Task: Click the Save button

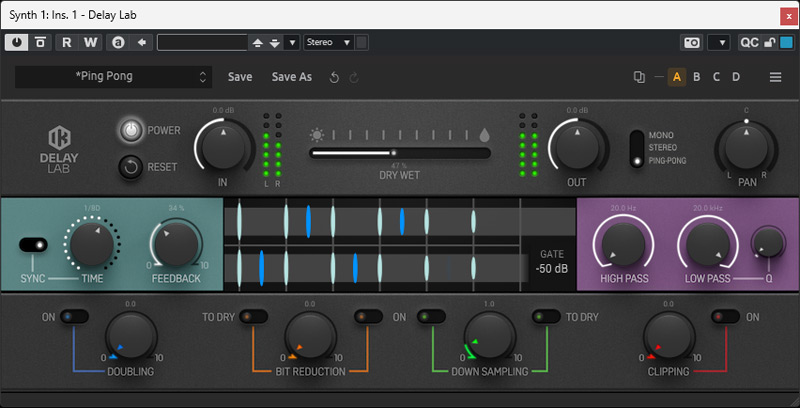Action: point(240,77)
